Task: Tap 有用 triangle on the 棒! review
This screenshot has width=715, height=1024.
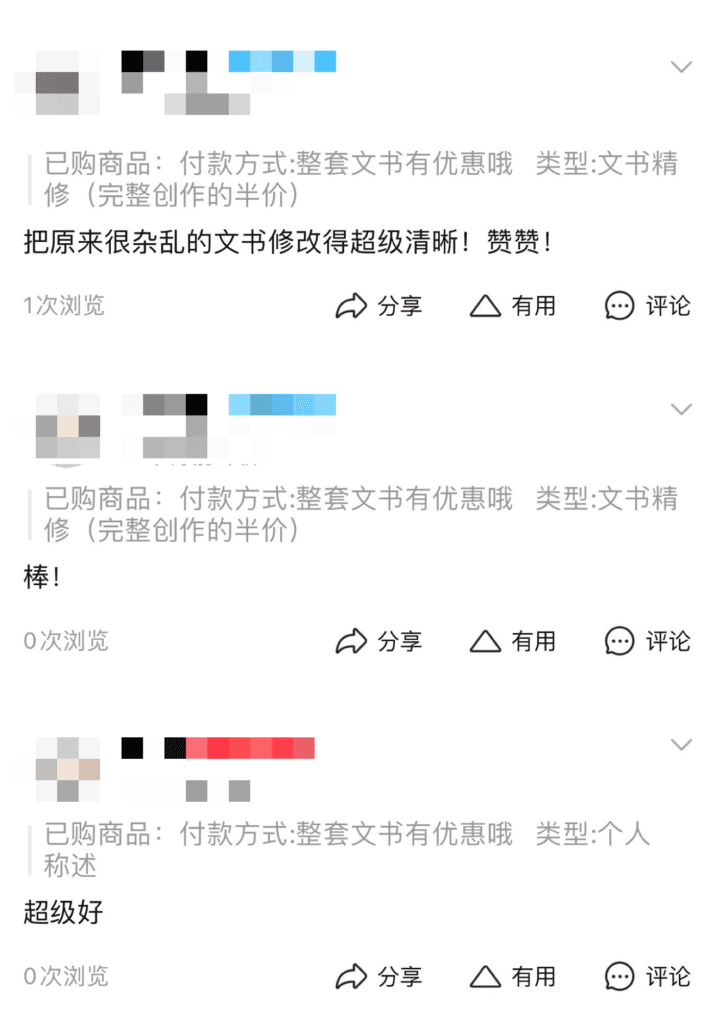Action: [485, 641]
